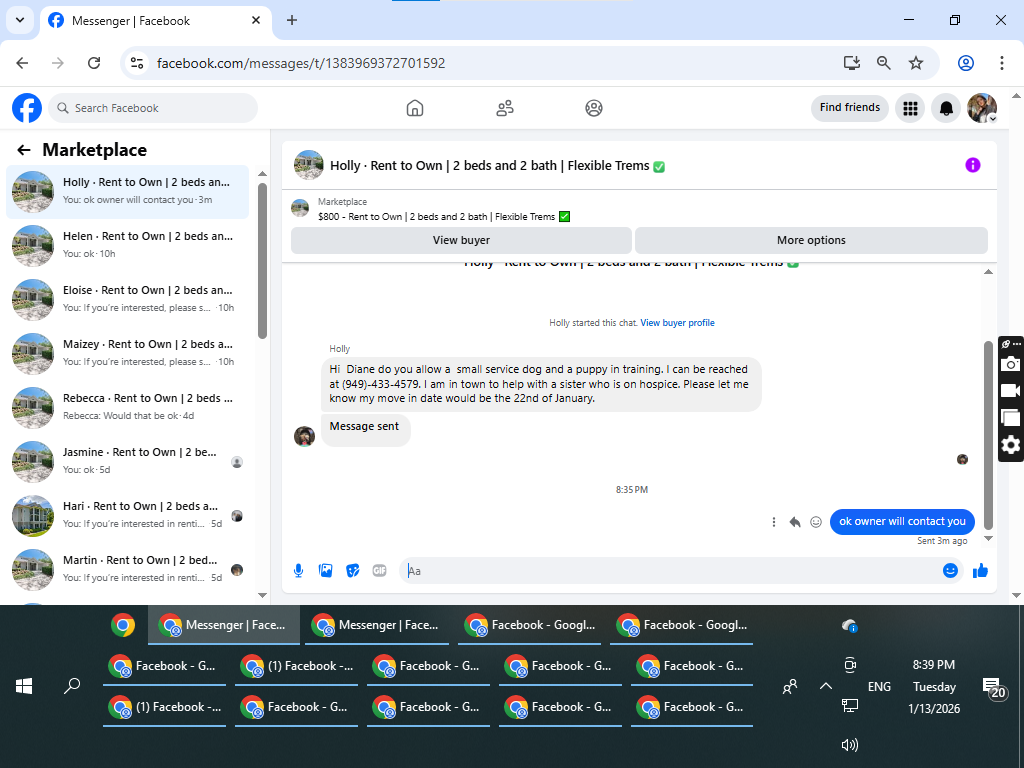1024x768 pixels.
Task: Open Chrome three-dot menu
Action: point(1001,63)
